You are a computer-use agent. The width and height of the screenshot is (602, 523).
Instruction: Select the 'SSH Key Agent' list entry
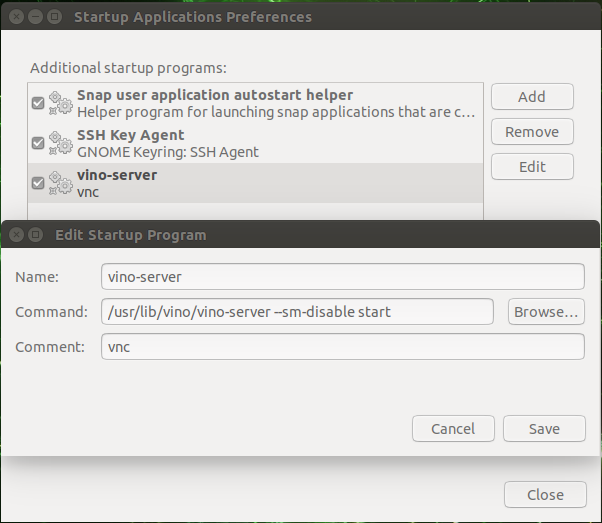255,143
